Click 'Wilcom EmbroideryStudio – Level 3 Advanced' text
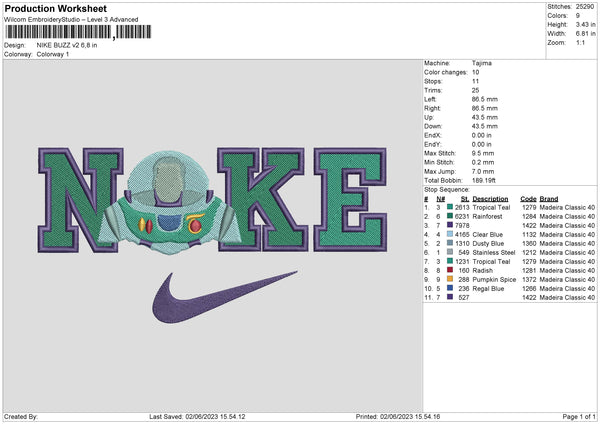The height and width of the screenshot is (424, 600). (x=71, y=20)
